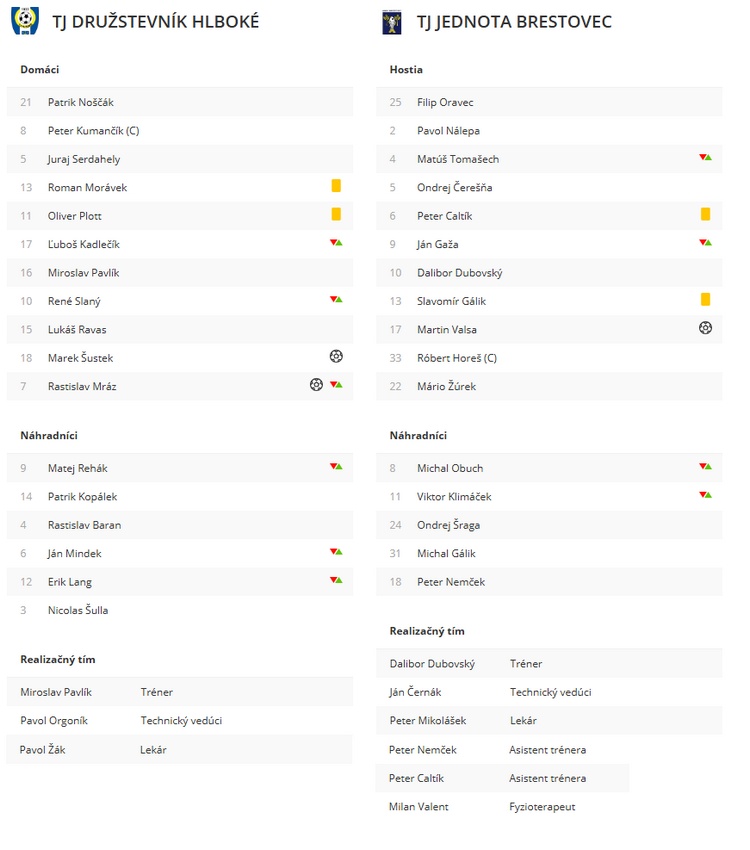
Task: Open player Róbert Horeš (C) entry
Action: coord(549,358)
